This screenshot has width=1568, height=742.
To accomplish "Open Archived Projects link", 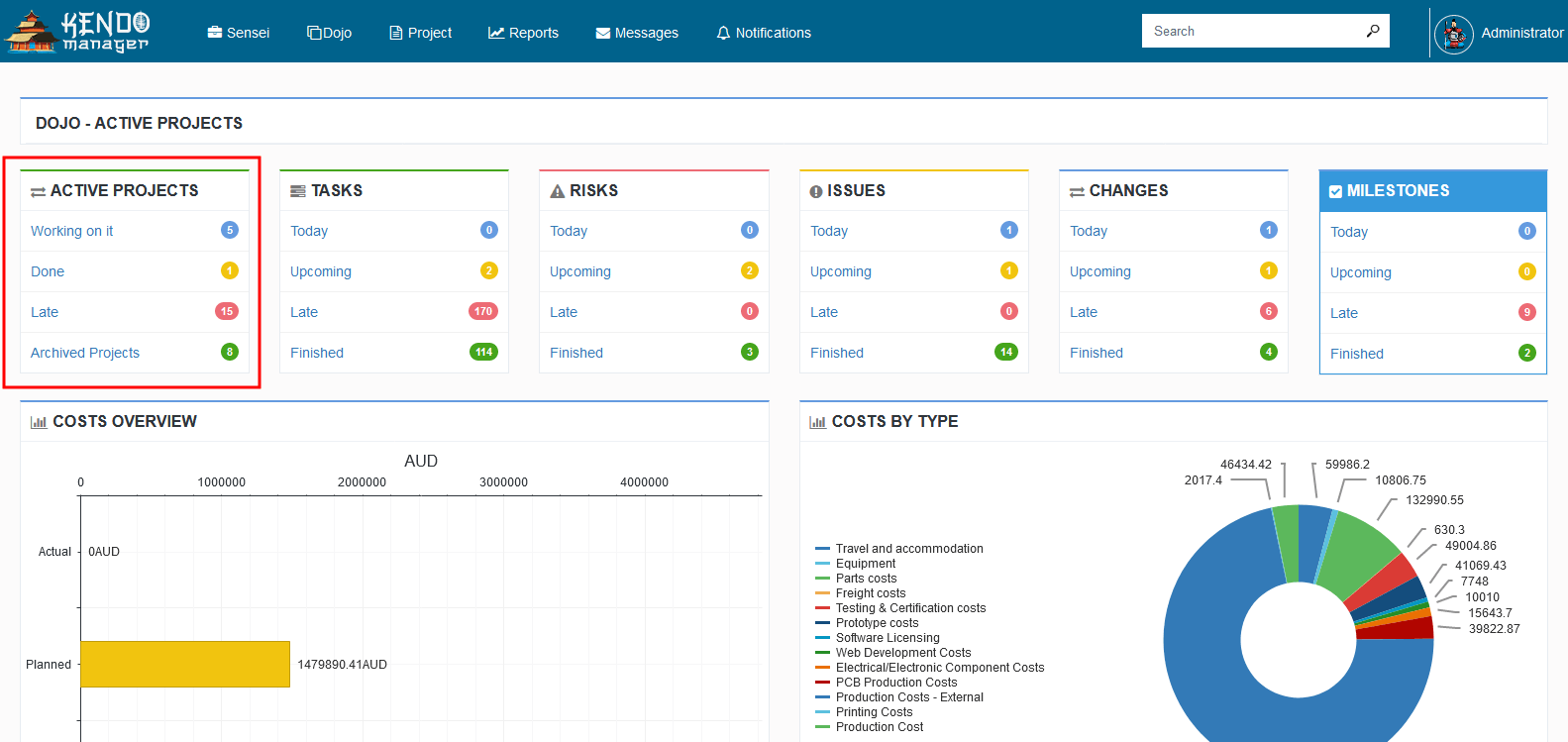I will (85, 353).
